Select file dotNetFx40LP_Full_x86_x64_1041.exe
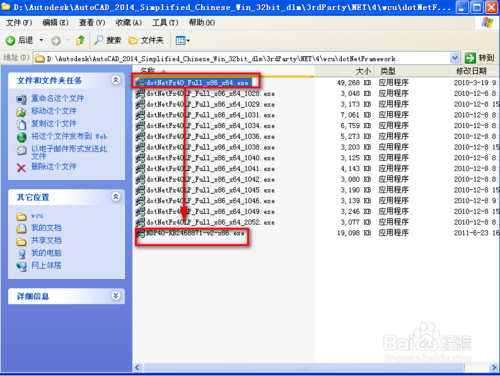Image resolution: width=500 pixels, height=376 pixels. click(x=210, y=169)
